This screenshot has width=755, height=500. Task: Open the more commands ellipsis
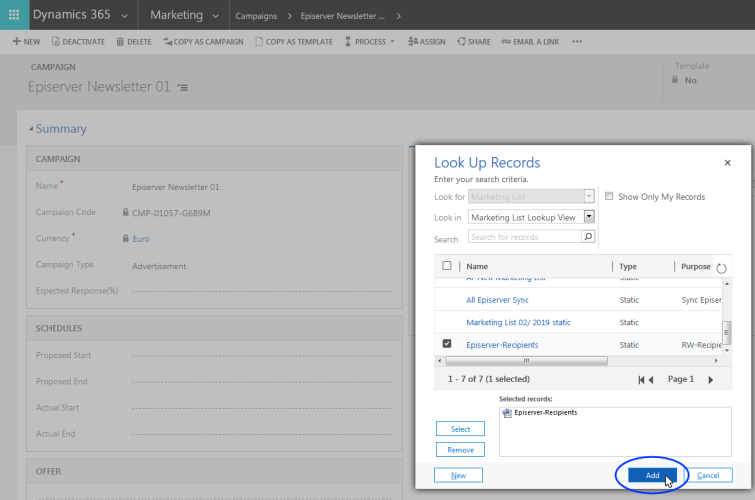577,42
